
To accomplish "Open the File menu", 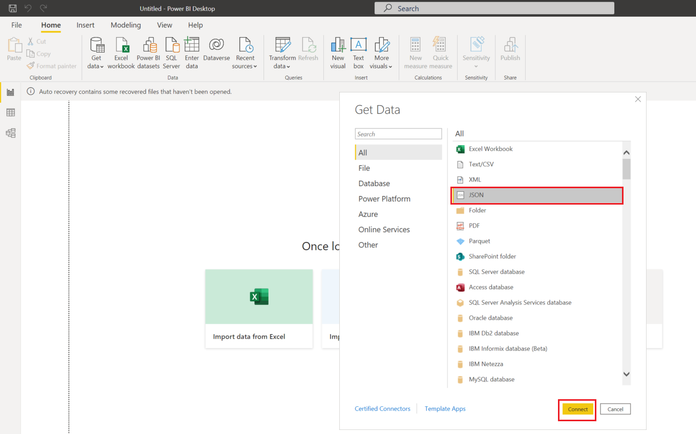I will pos(16,25).
